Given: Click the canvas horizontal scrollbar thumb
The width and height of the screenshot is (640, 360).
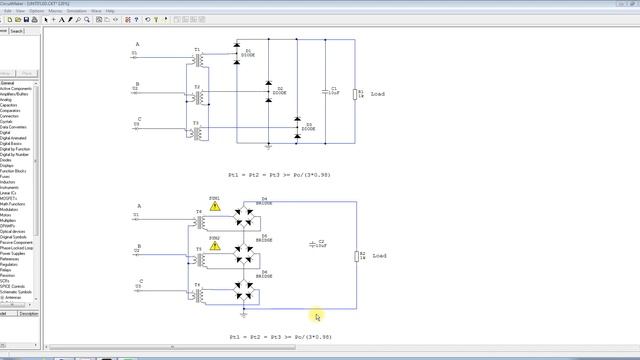Looking at the screenshot, I should (172, 347).
